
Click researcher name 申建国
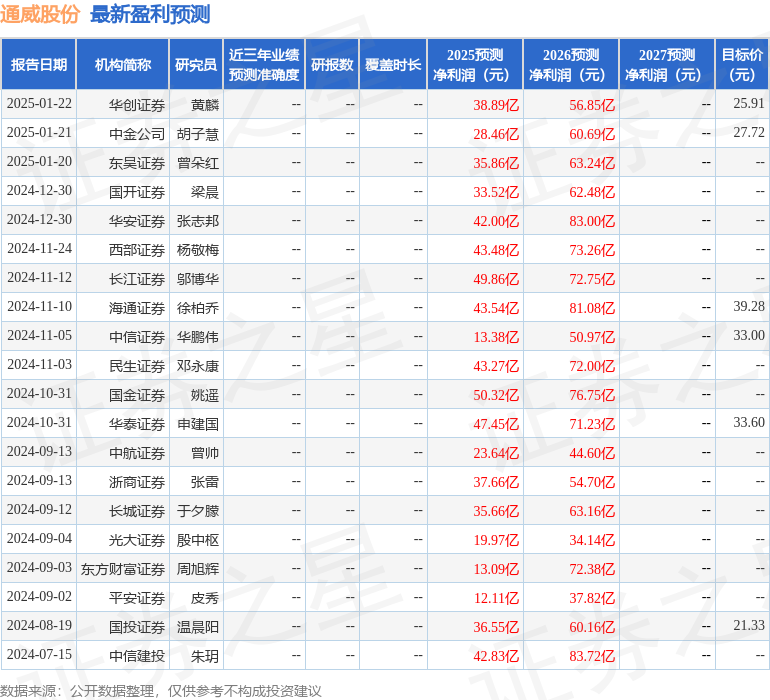tap(198, 424)
